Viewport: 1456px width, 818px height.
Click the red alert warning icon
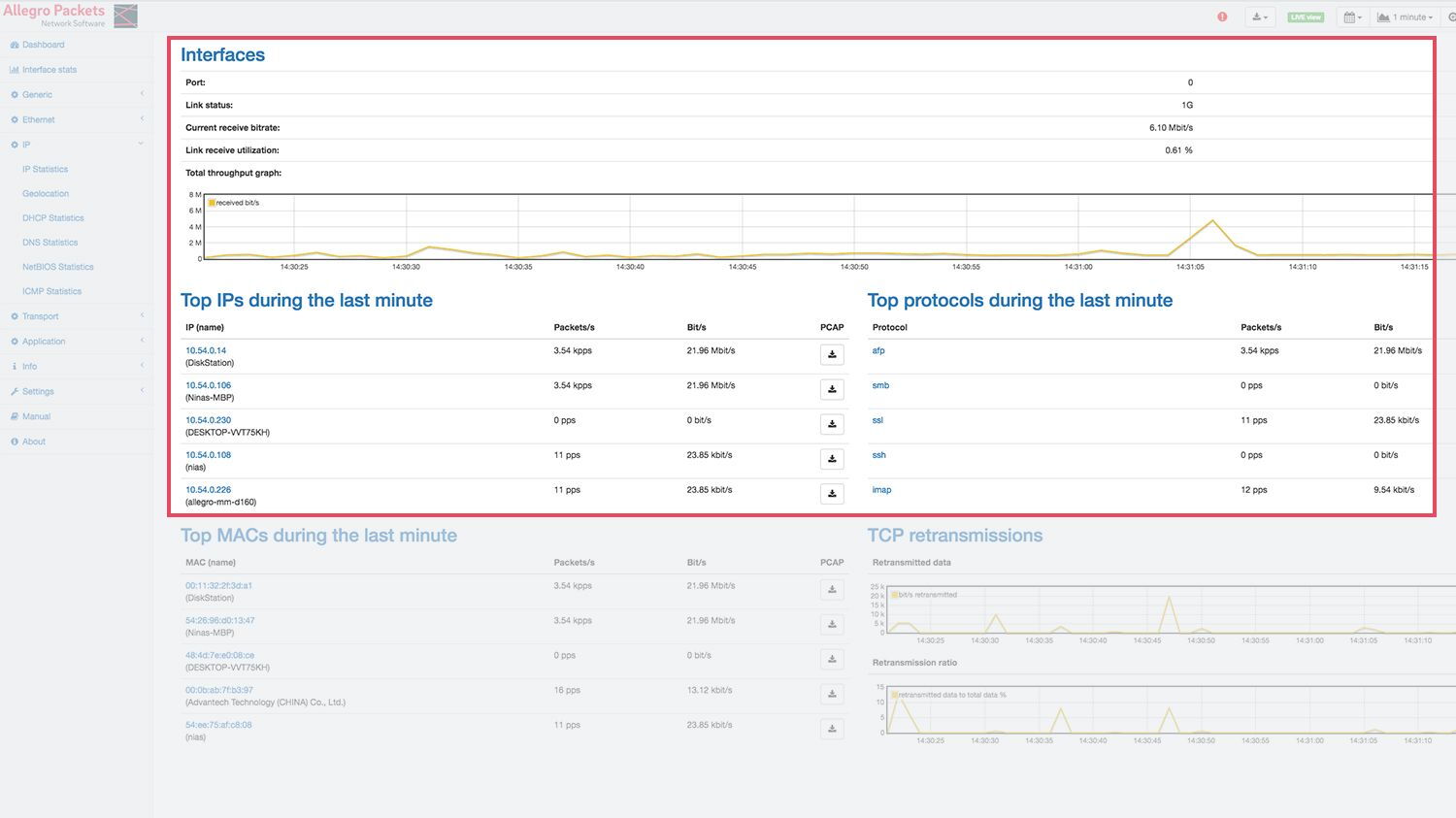1222,16
